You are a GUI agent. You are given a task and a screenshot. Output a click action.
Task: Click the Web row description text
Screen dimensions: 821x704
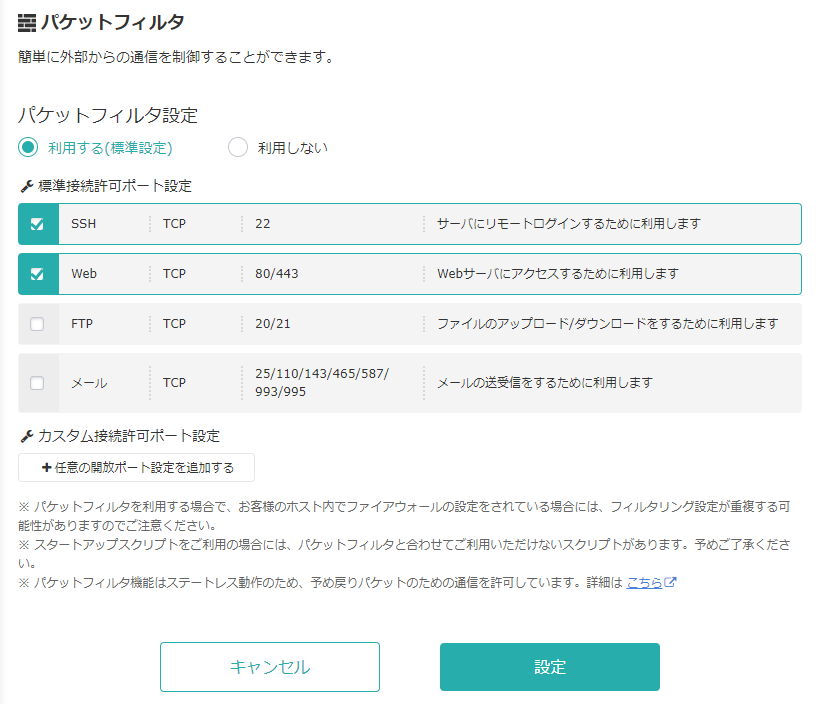[558, 274]
